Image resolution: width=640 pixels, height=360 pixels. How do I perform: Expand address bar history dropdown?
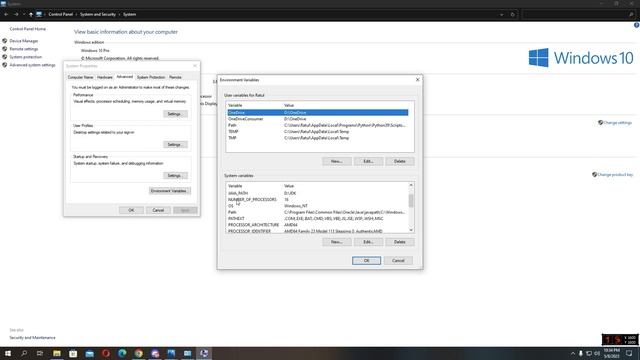(x=502, y=14)
